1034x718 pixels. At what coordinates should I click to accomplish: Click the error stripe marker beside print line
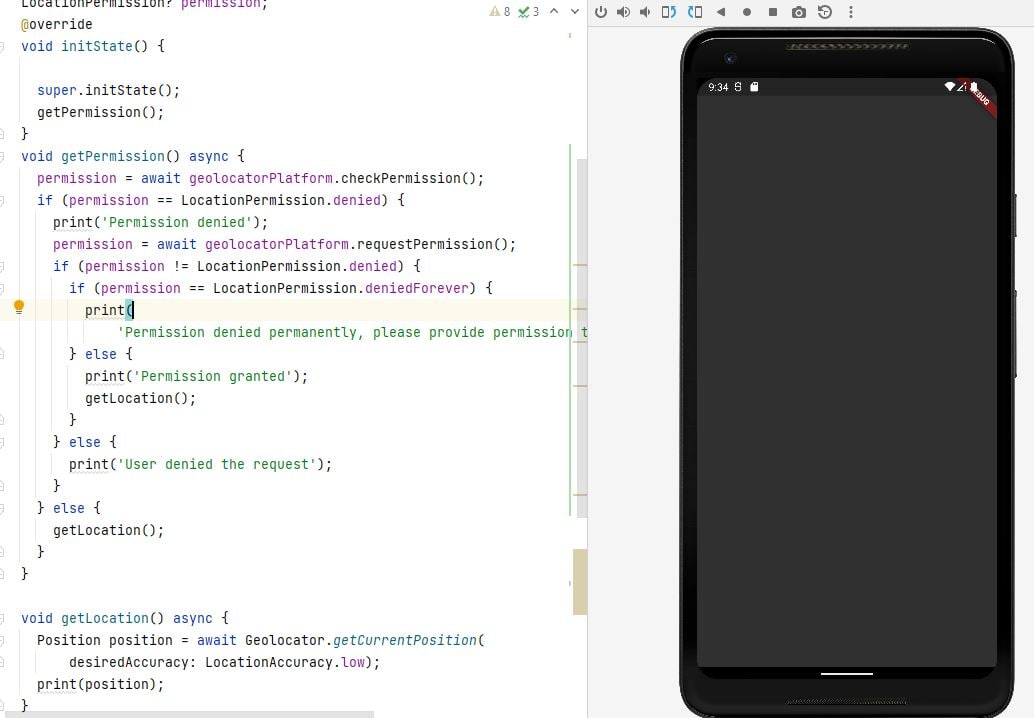point(580,309)
